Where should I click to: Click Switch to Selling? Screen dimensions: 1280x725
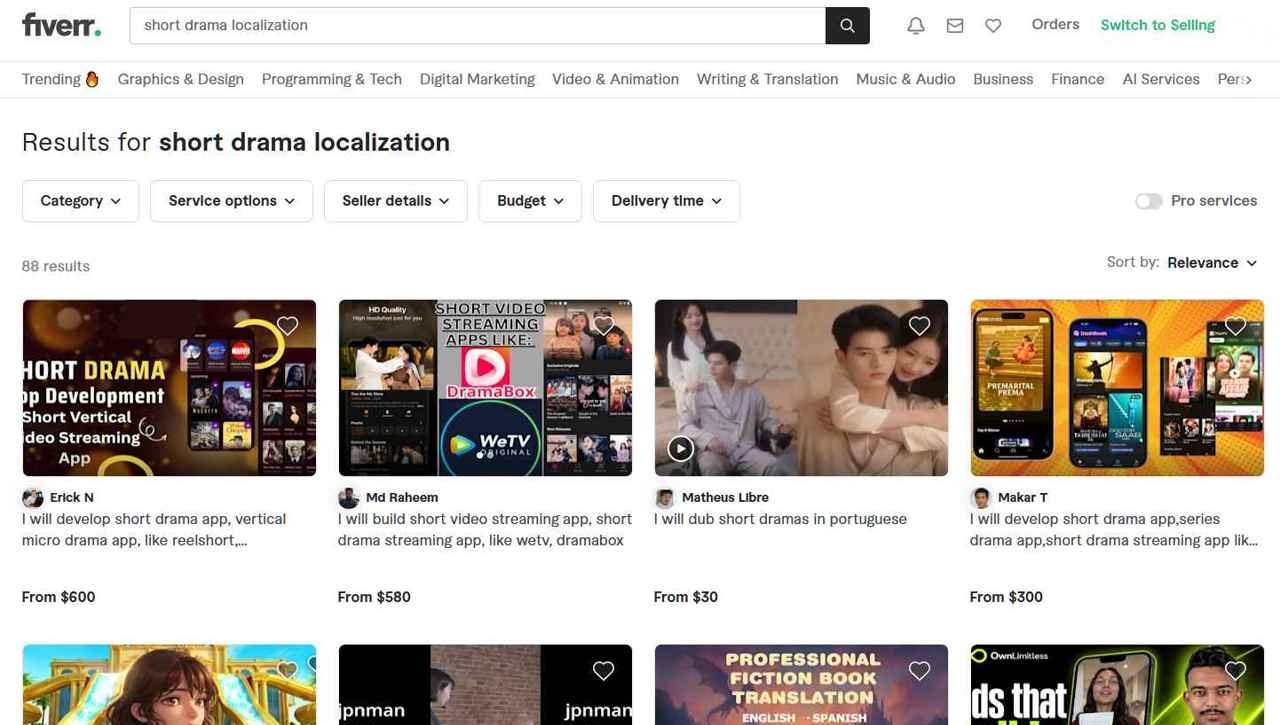pos(1158,25)
